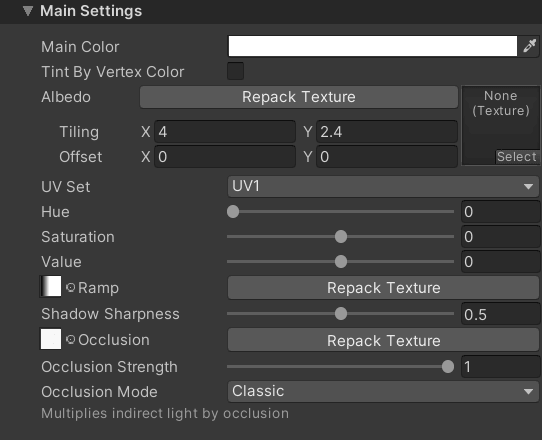Open the Main Color white swatch
The width and height of the screenshot is (542, 440).
tap(373, 46)
